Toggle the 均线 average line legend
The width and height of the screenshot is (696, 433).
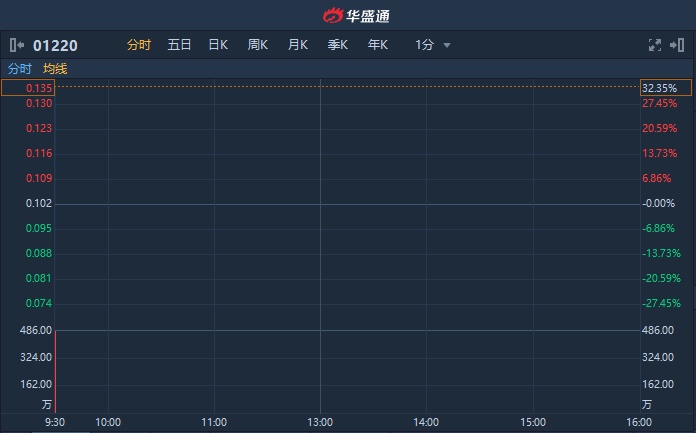click(x=55, y=69)
